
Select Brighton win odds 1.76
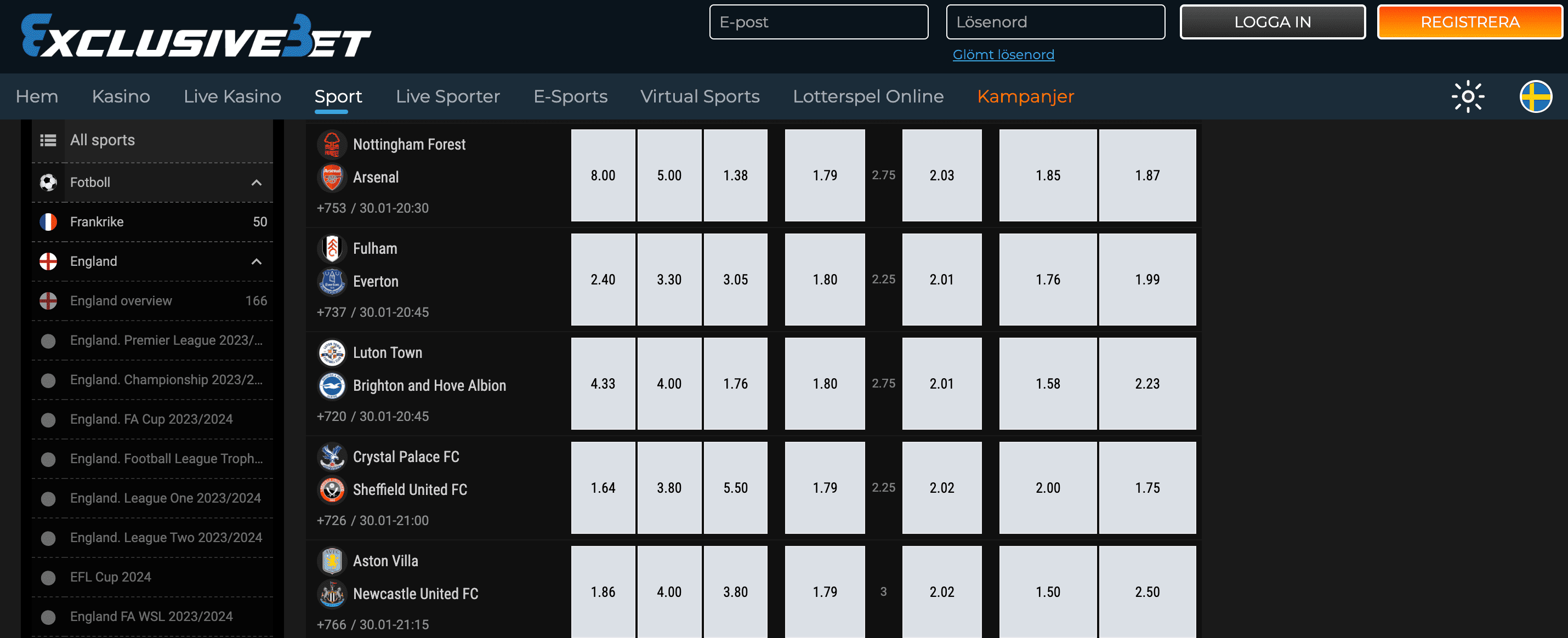[x=735, y=384]
